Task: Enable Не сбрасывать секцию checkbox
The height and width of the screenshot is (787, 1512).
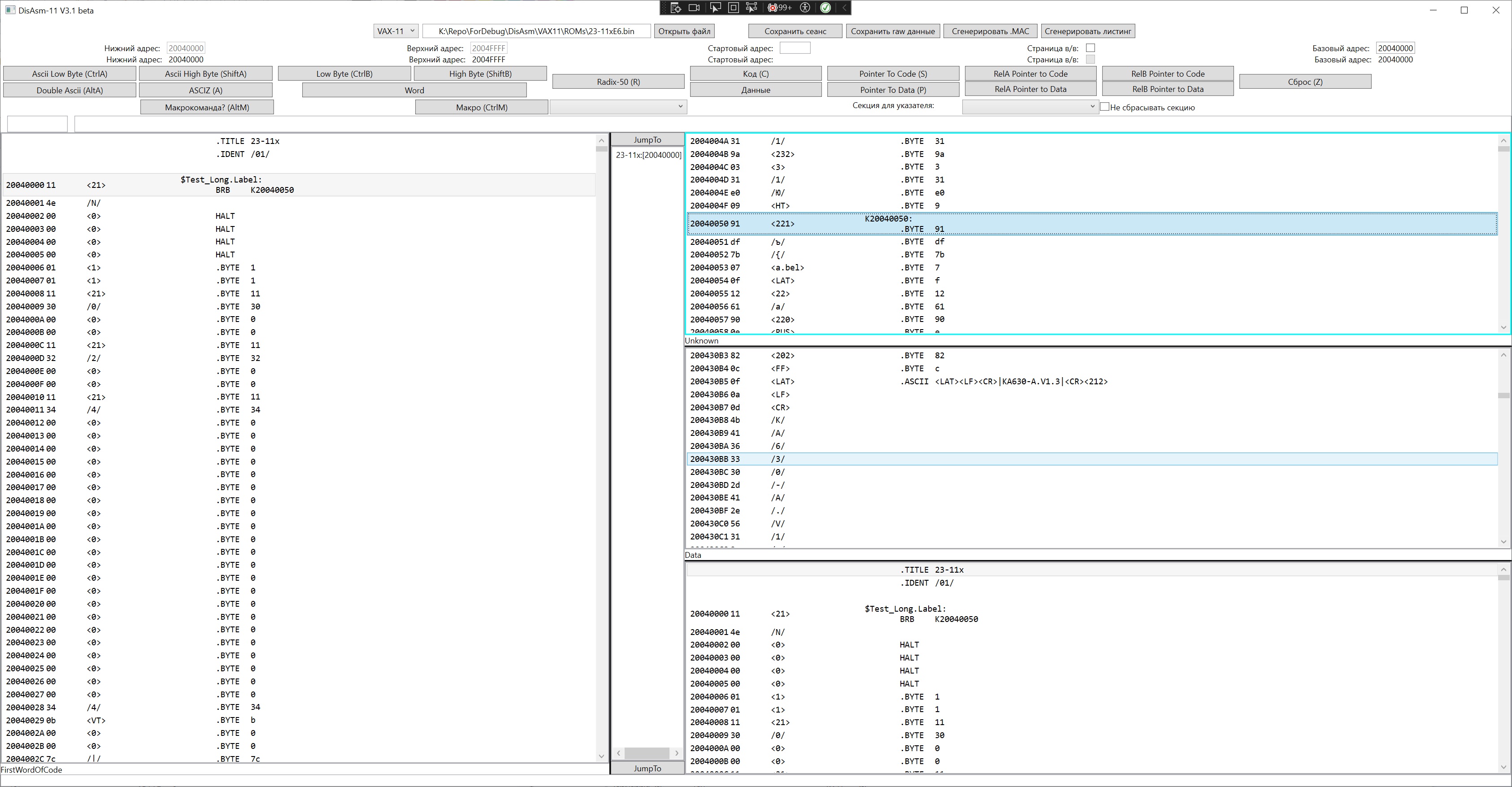Action: (1105, 107)
